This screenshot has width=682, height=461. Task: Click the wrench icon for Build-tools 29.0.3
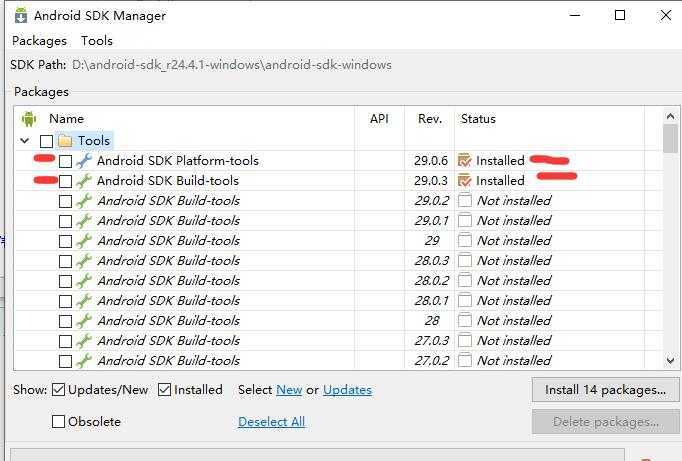click(84, 181)
